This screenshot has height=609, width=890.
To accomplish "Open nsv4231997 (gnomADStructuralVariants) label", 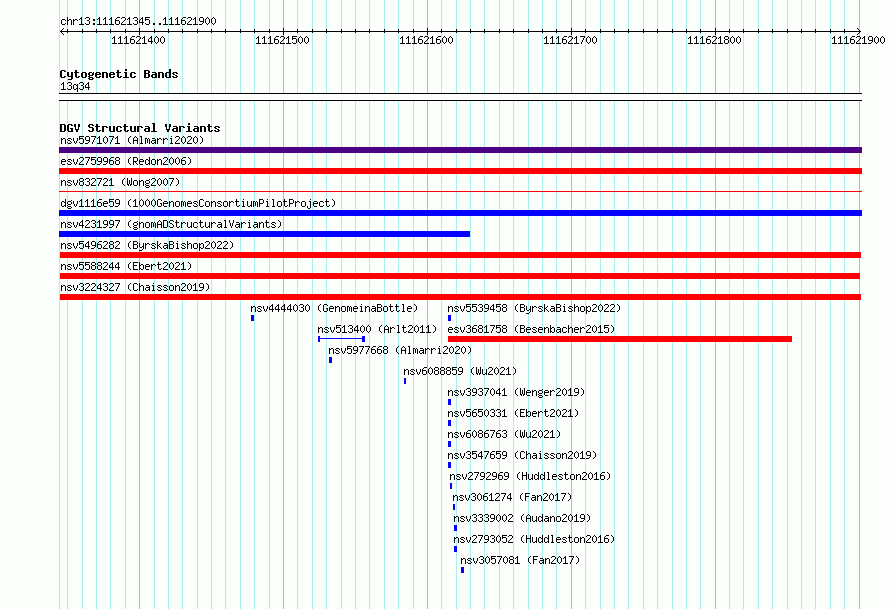I will point(171,224).
